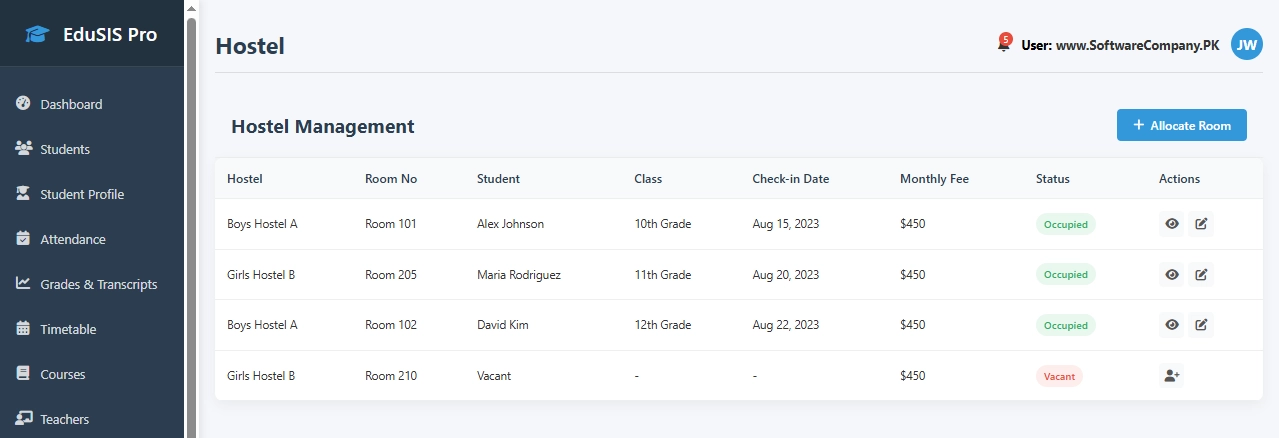Click the Status column header
The image size is (1279, 438).
[1052, 179]
